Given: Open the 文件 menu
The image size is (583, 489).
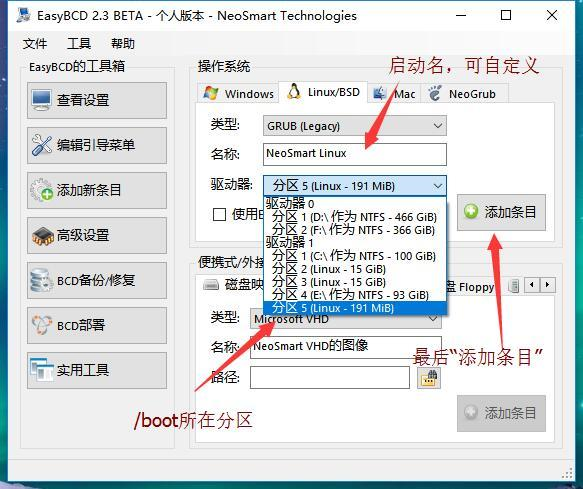Looking at the screenshot, I should click(35, 44).
